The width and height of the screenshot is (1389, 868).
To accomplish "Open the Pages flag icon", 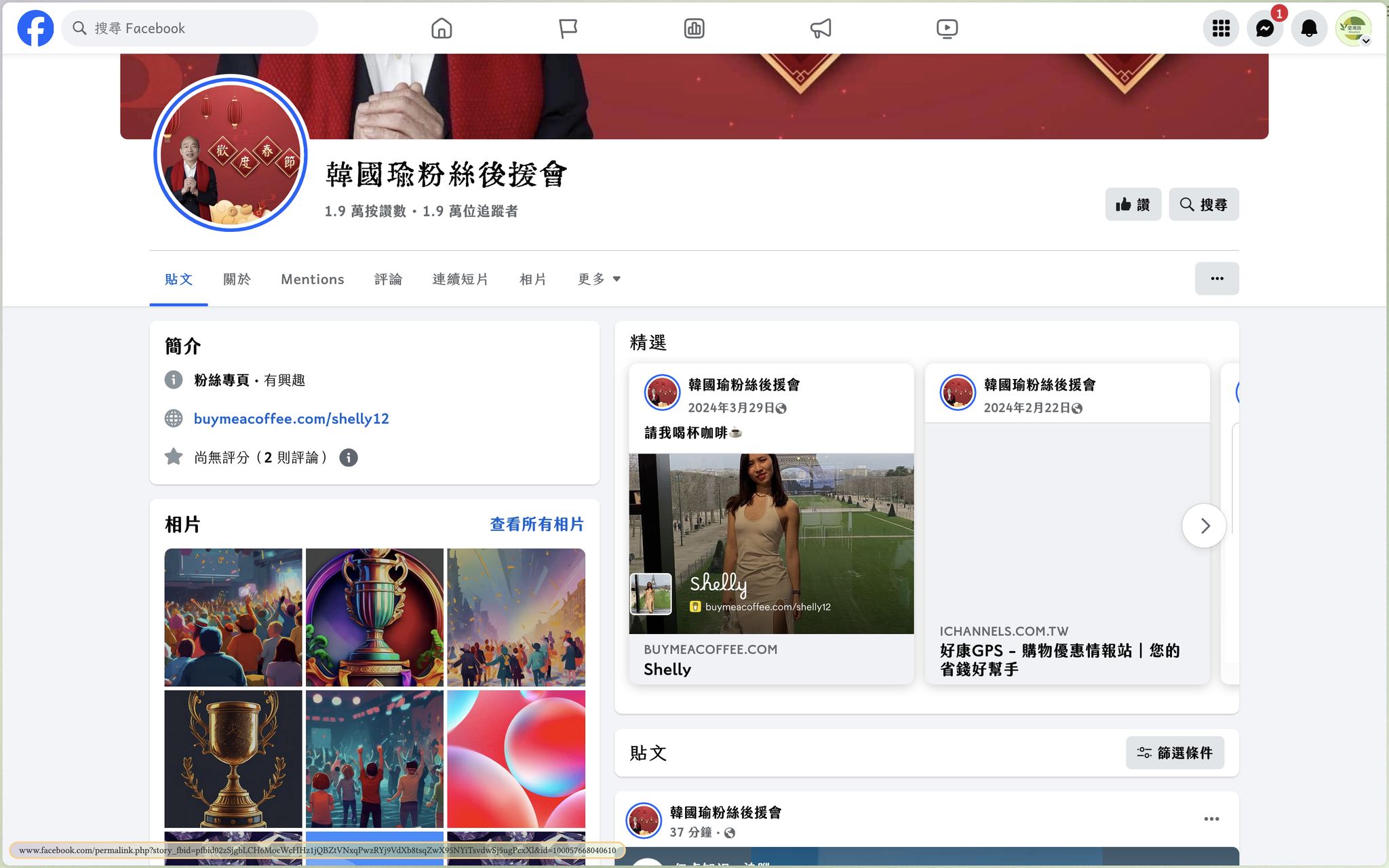I will (x=568, y=28).
